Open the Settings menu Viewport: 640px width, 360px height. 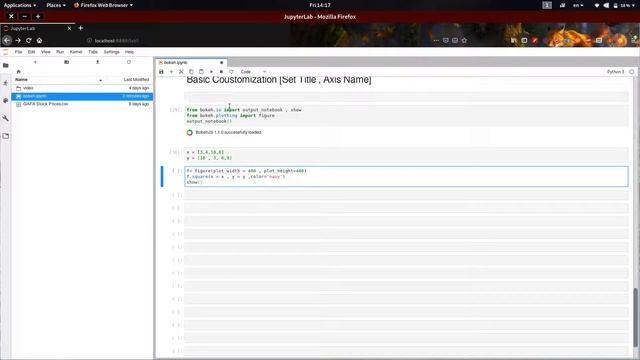111,52
